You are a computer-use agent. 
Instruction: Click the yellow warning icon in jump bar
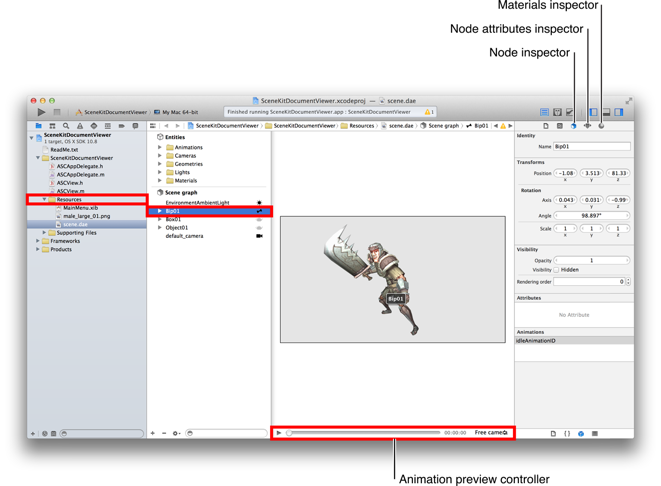[503, 126]
